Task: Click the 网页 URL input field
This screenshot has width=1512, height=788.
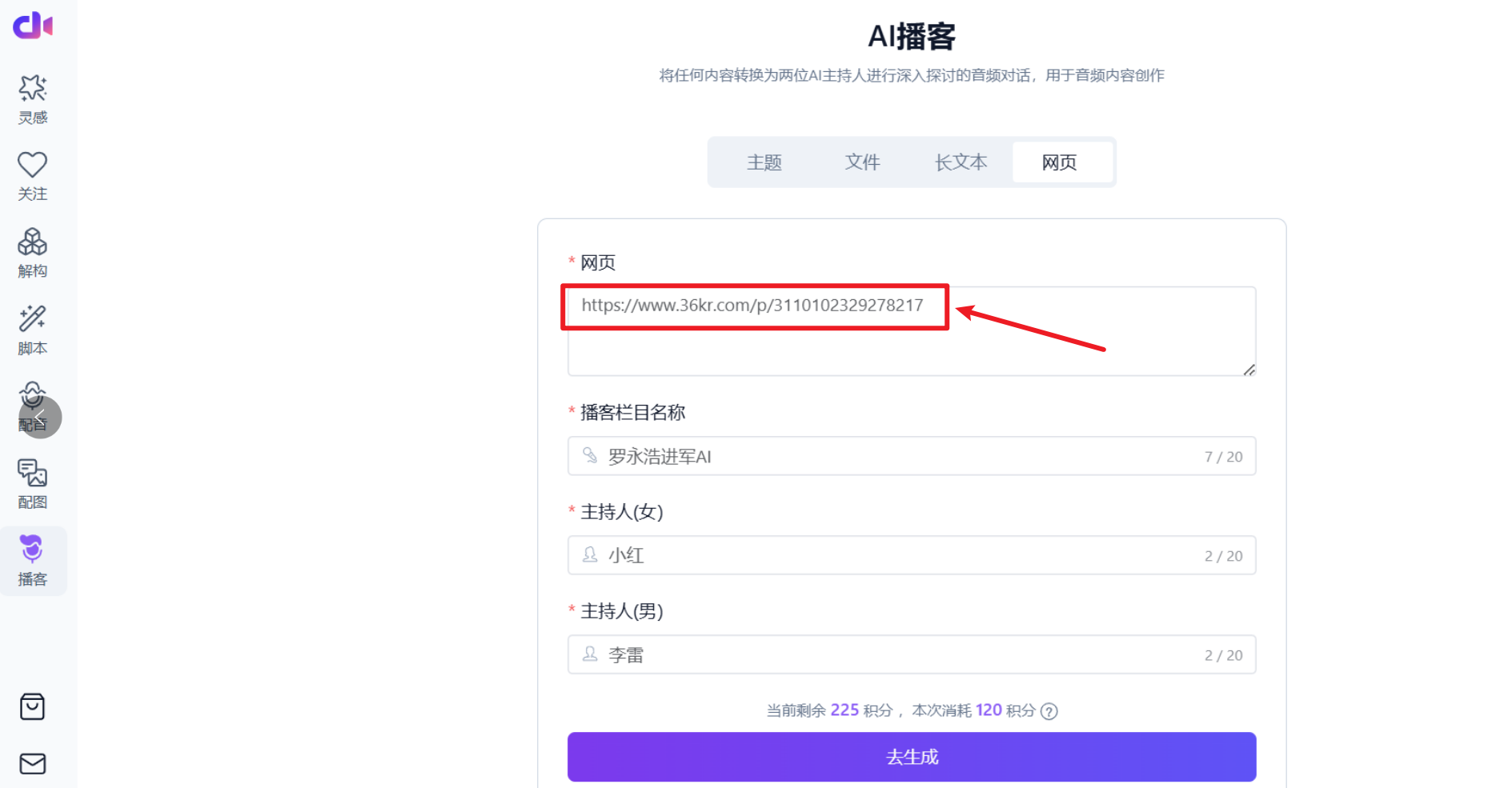Action: point(912,331)
